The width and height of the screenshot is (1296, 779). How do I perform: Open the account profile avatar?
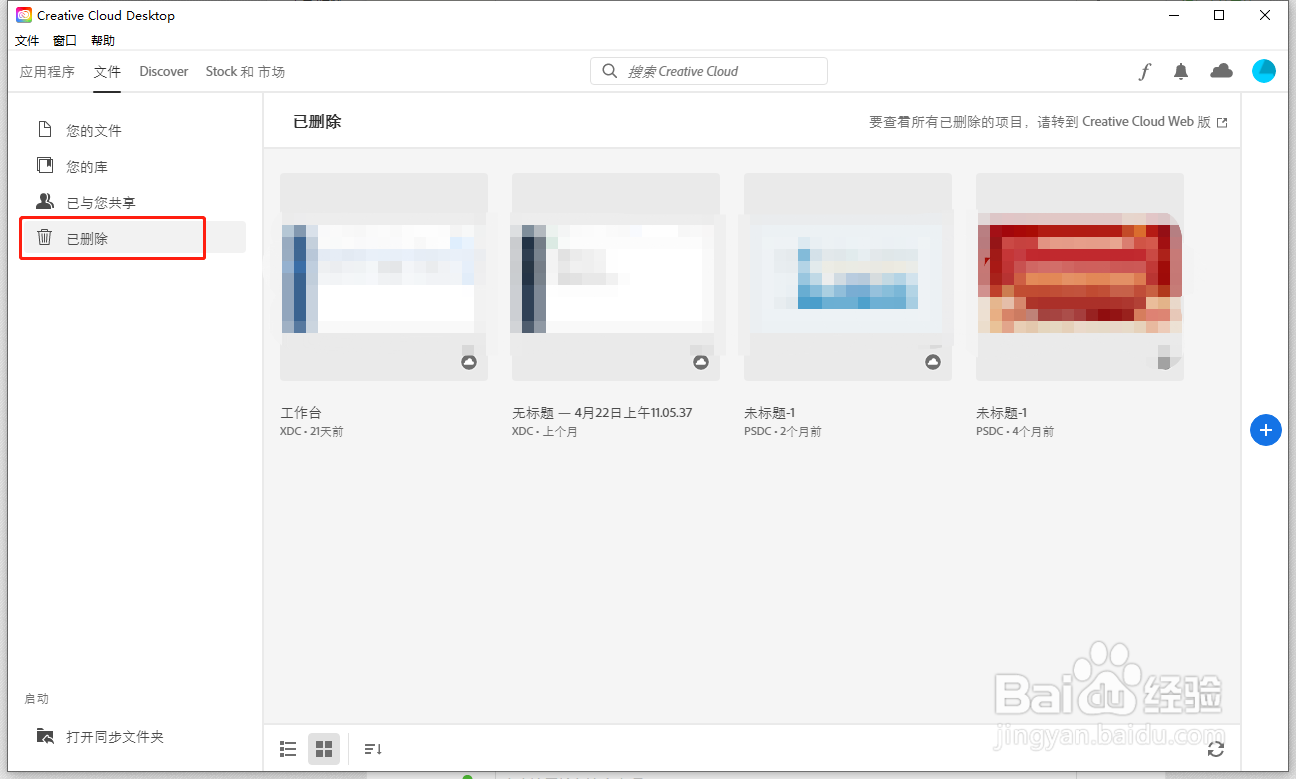pyautogui.click(x=1264, y=71)
